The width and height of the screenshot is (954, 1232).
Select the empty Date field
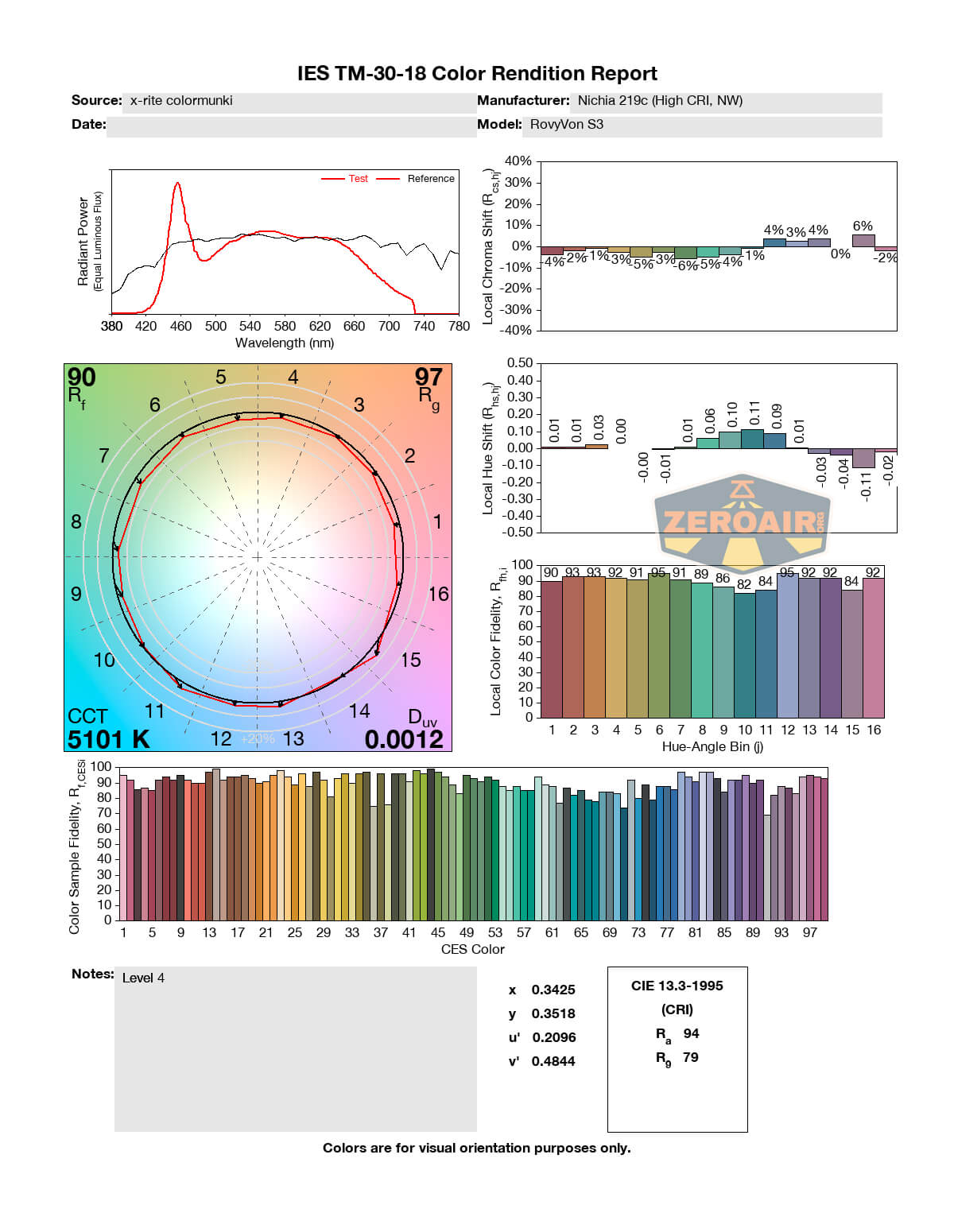coord(291,126)
